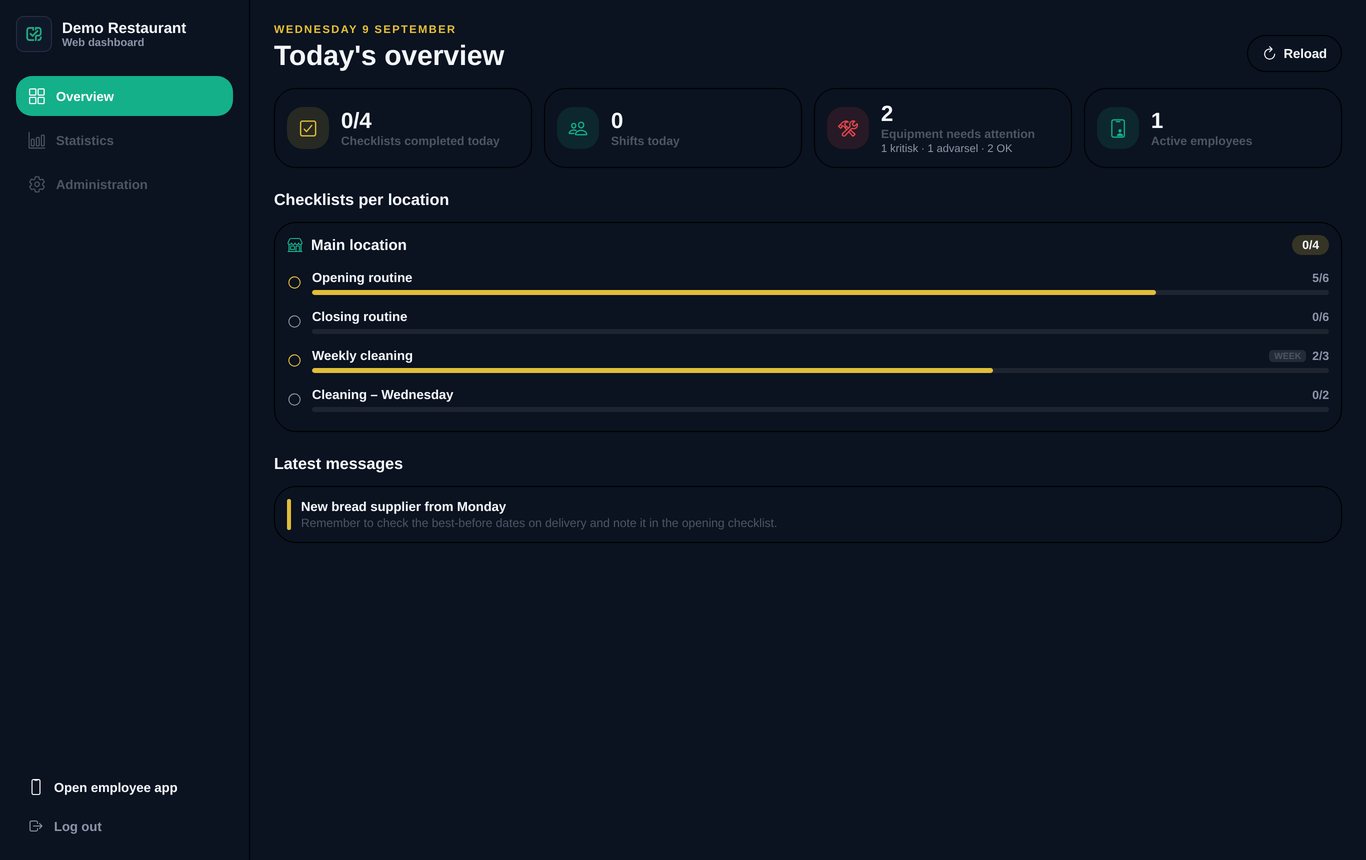Open employee app link

pyautogui.click(x=124, y=787)
